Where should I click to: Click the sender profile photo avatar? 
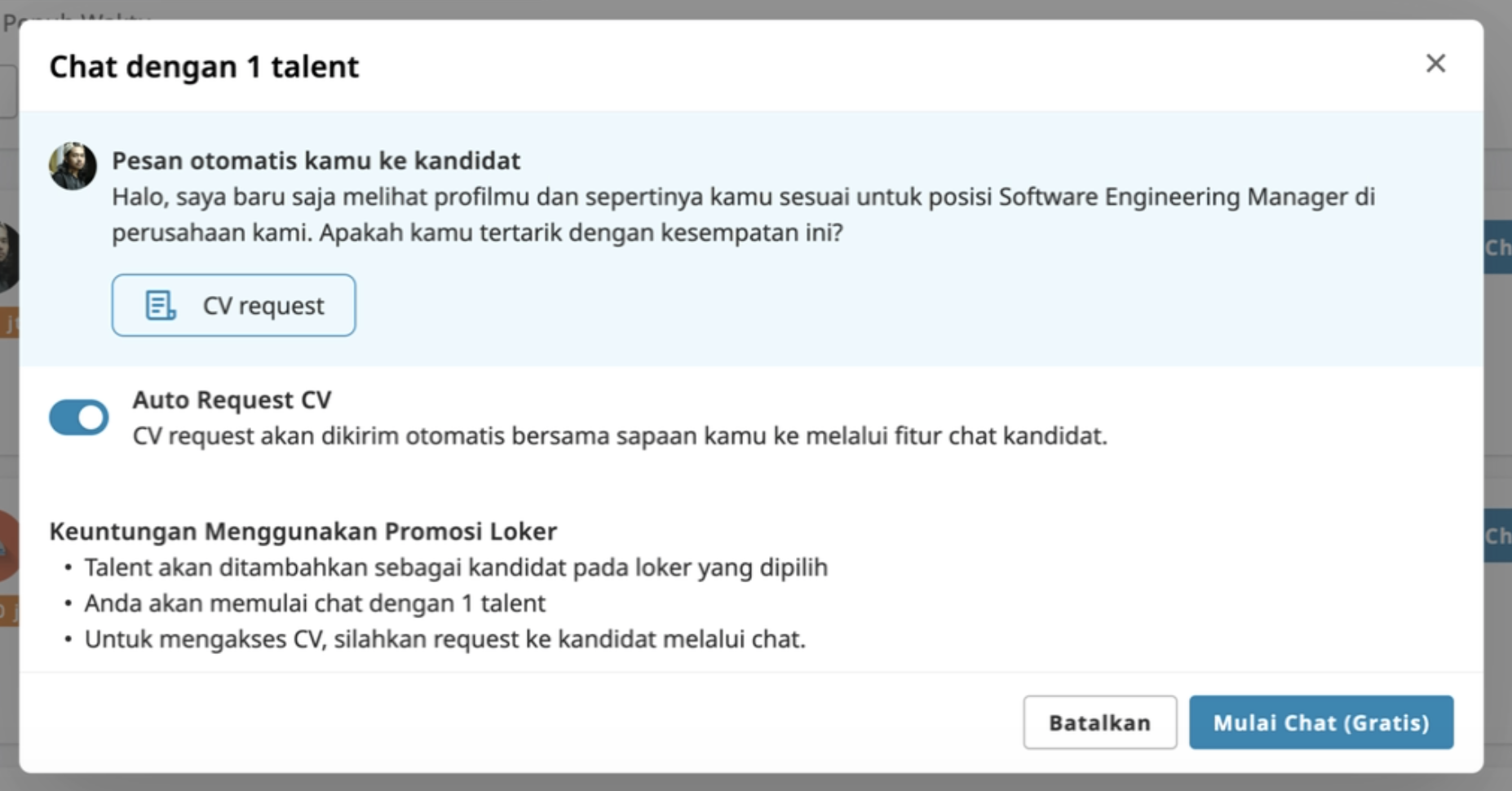tap(73, 166)
